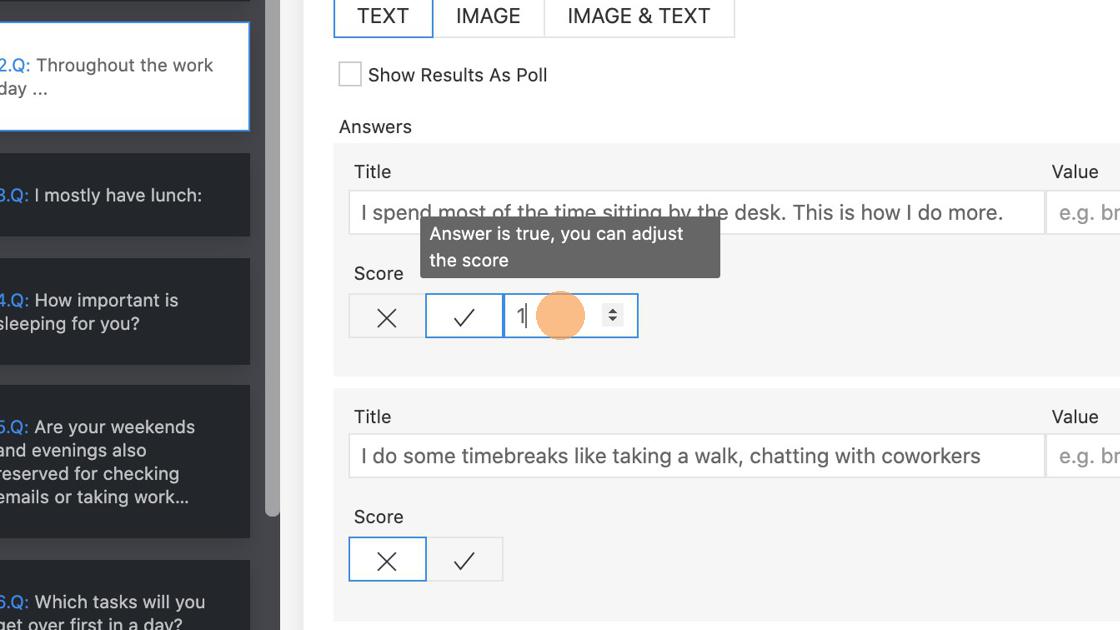
Task: Select question 2 'Throughout the work day'
Action: [120, 77]
